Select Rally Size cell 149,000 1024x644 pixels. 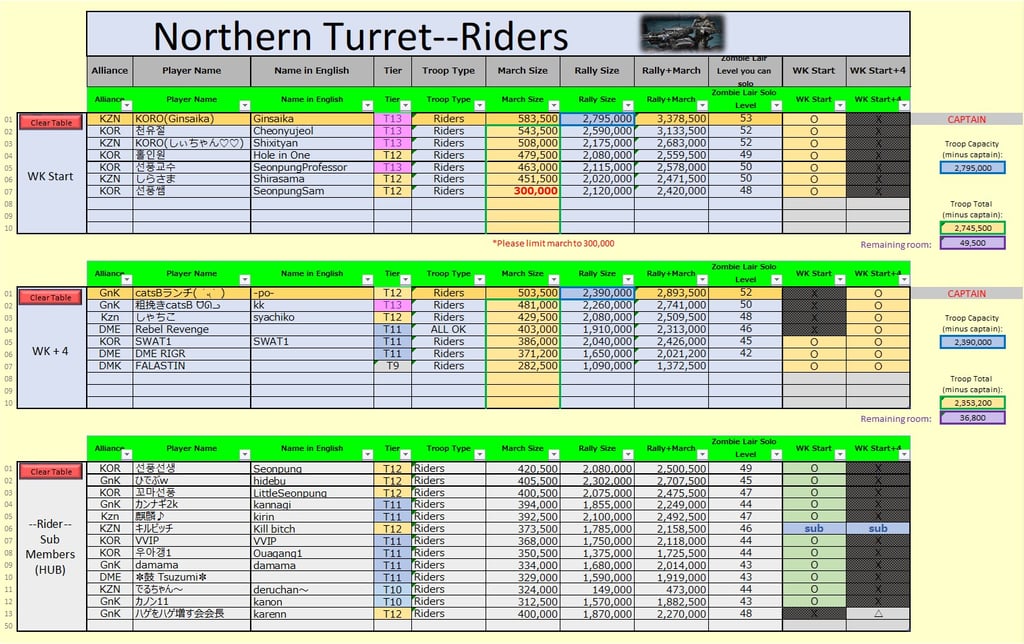click(597, 589)
